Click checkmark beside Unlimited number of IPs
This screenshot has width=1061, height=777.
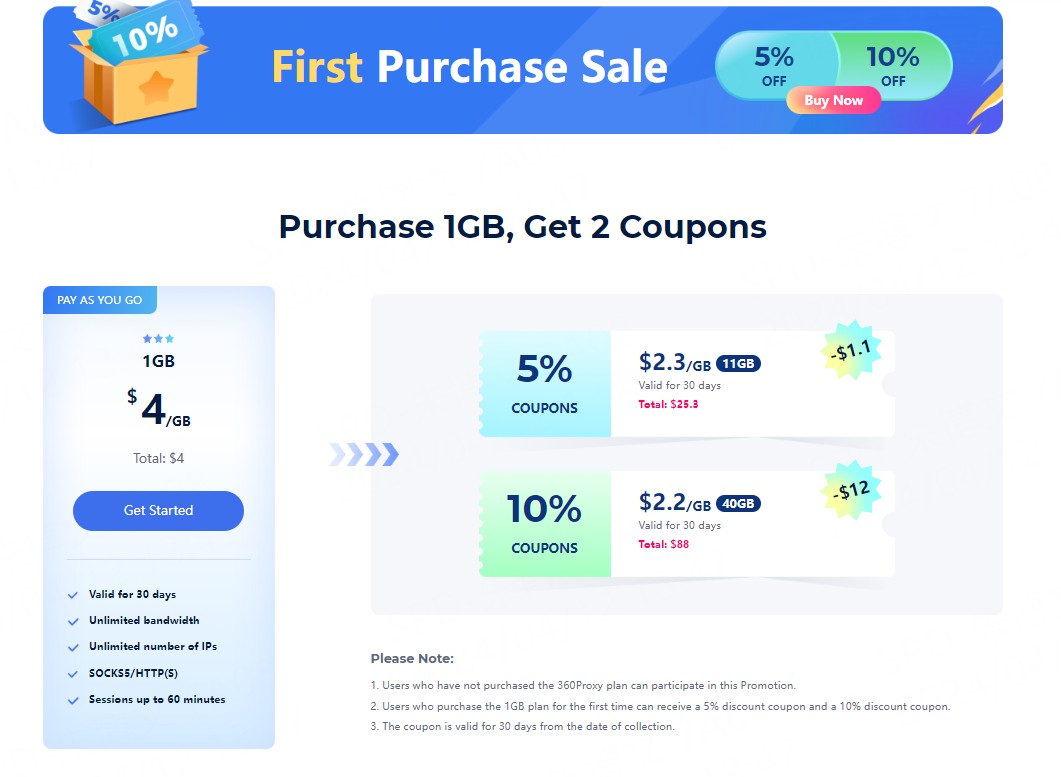pos(73,648)
